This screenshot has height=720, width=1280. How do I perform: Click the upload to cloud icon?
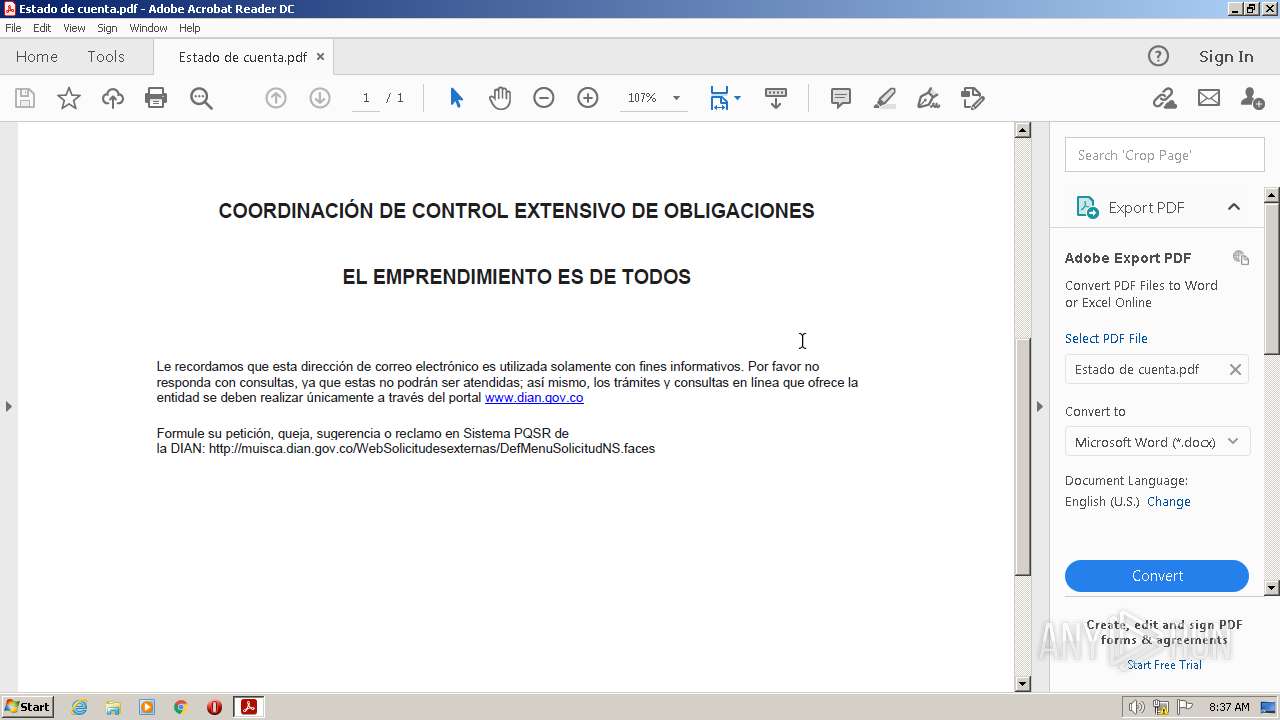click(113, 98)
